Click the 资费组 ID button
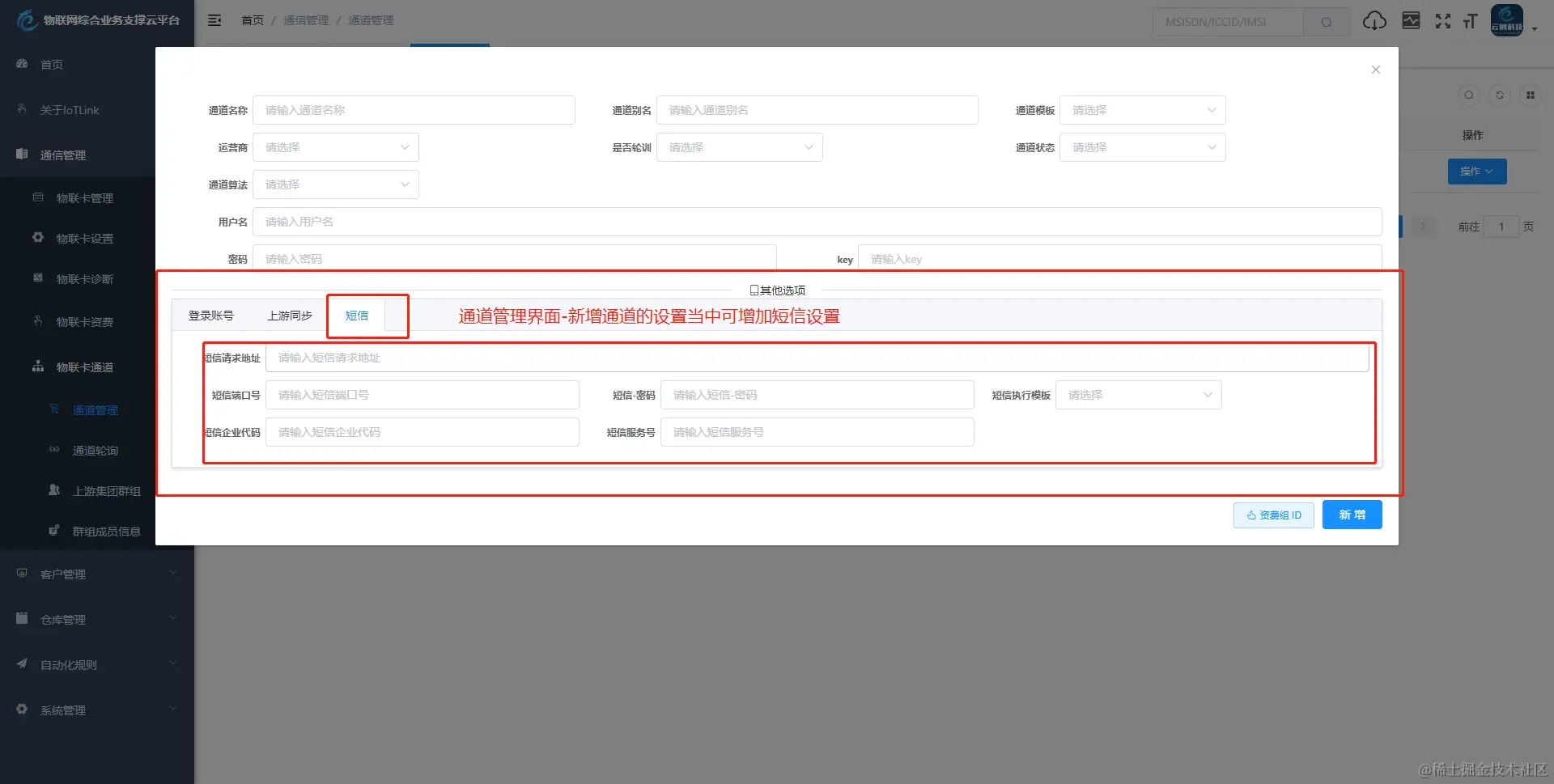The height and width of the screenshot is (784, 1554). pyautogui.click(x=1274, y=515)
